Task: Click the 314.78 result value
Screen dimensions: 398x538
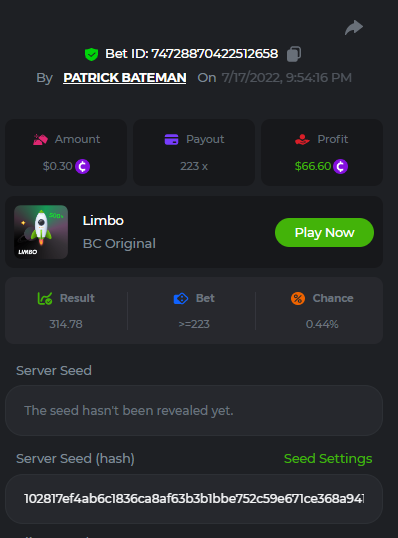Action: tap(66, 324)
